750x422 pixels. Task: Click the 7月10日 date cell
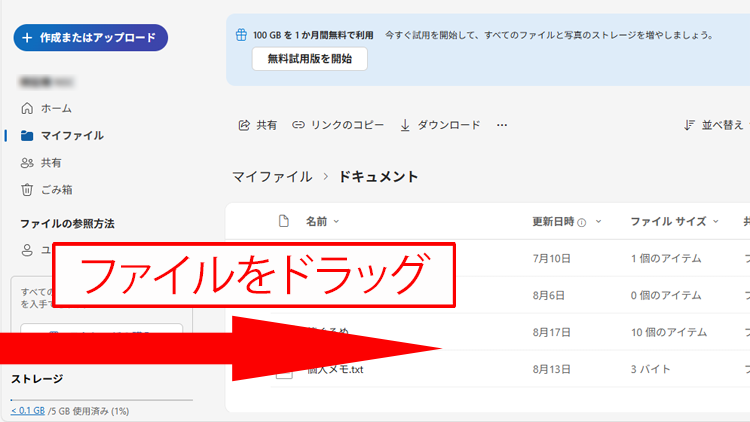[551, 258]
